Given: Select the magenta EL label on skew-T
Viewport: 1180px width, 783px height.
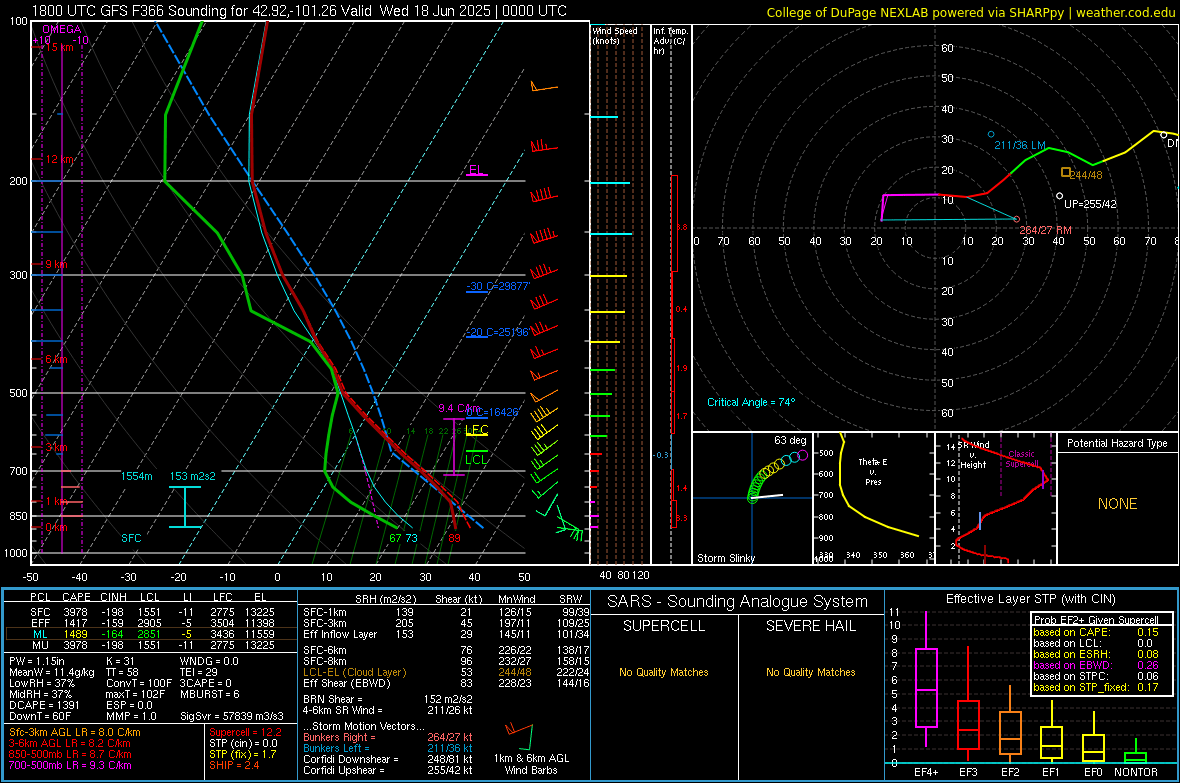Looking at the screenshot, I should point(476,169).
